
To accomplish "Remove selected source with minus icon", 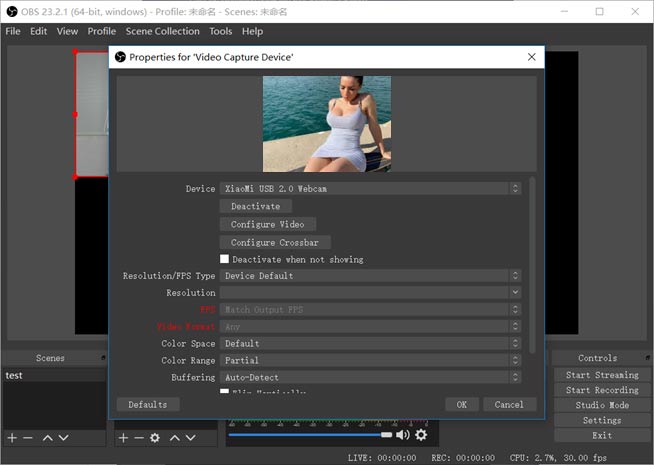I will [139, 438].
